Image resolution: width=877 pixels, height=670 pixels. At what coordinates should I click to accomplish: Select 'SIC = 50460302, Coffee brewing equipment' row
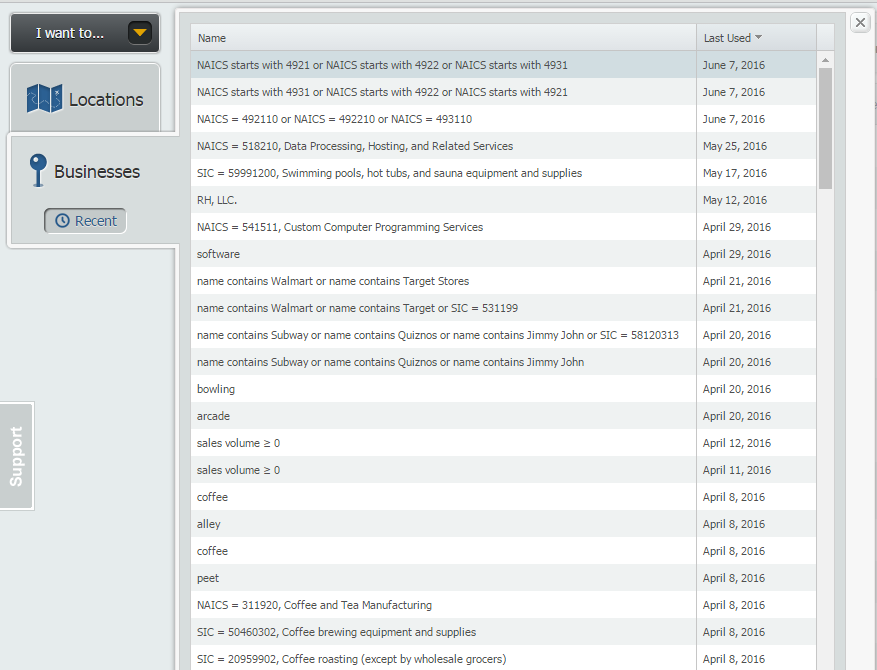coord(503,632)
